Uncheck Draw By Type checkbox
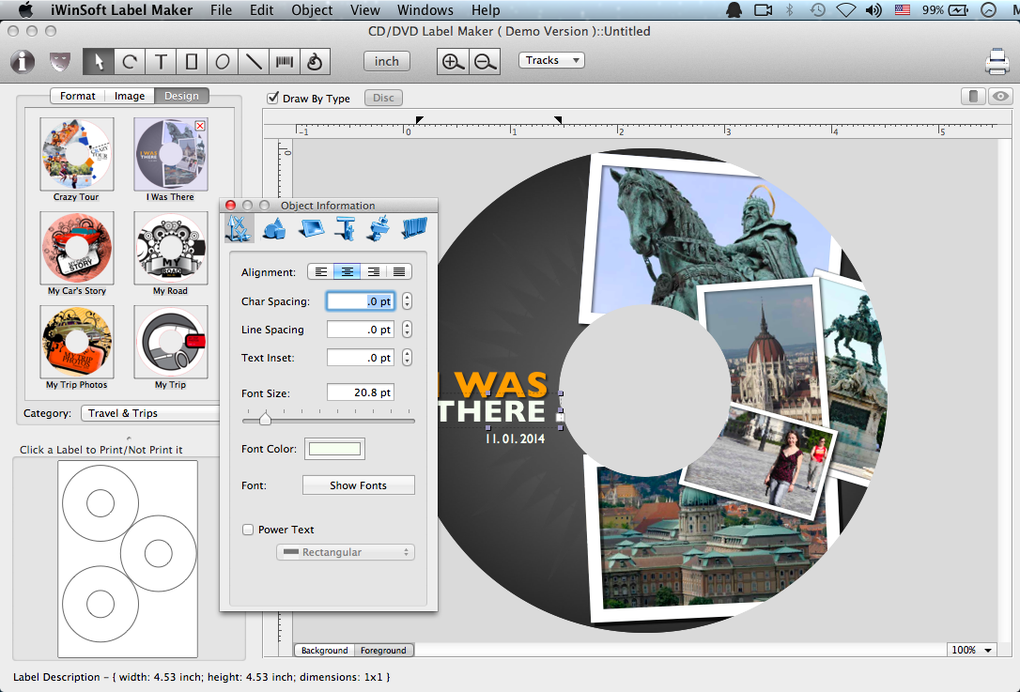This screenshot has height=692, width=1020. [273, 98]
